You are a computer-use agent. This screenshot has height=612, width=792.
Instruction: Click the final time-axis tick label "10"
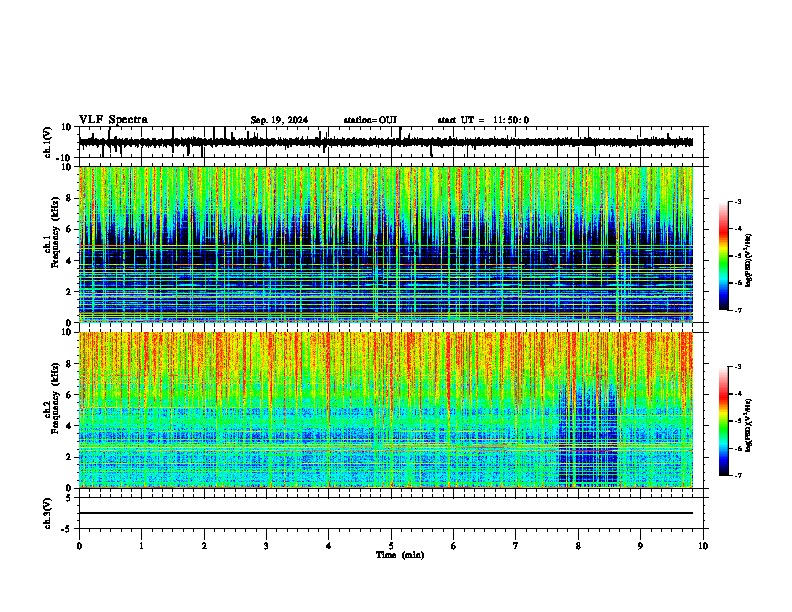click(x=703, y=546)
